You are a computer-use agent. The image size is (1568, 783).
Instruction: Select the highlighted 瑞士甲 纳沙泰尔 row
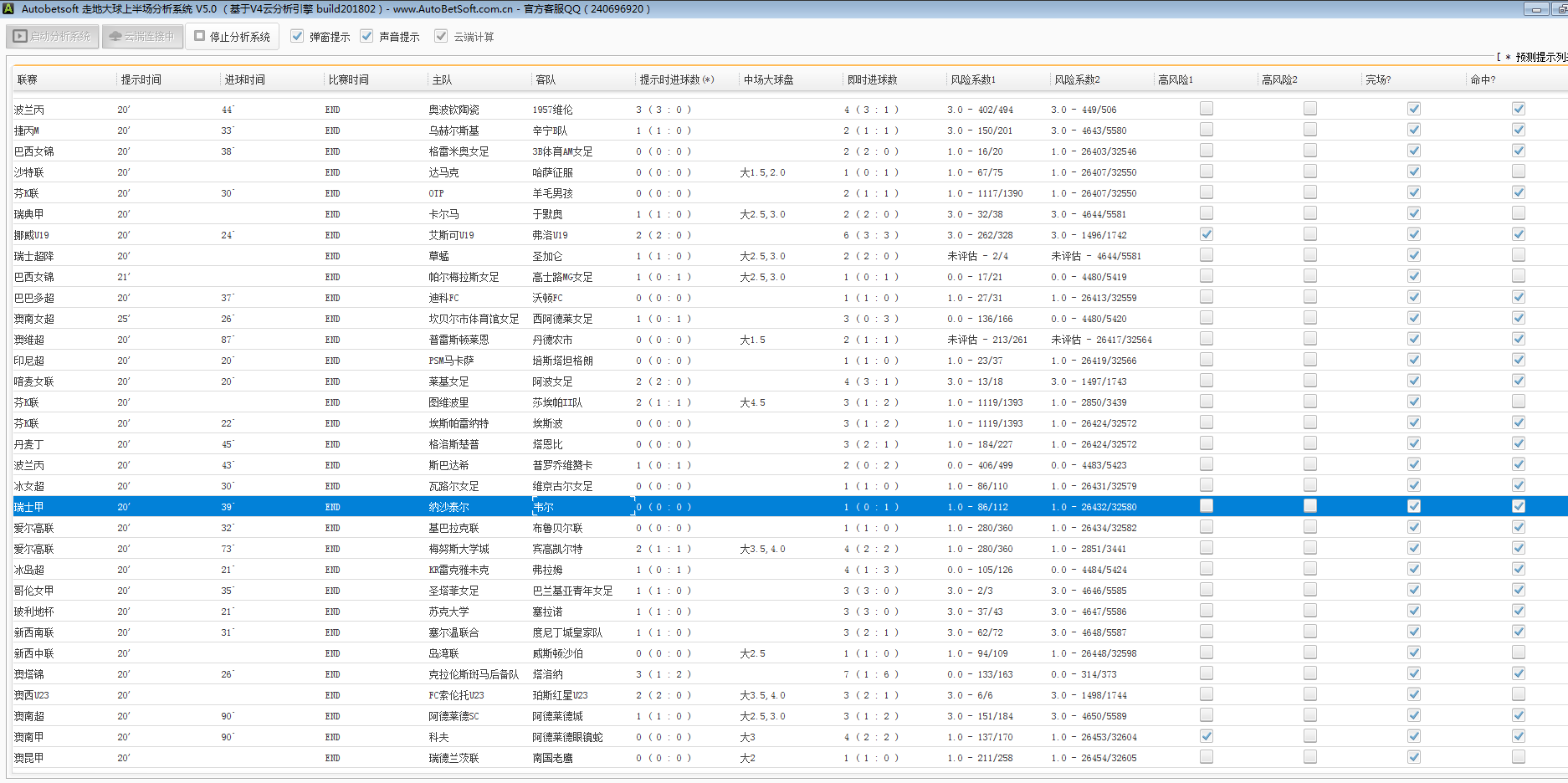click(x=448, y=507)
